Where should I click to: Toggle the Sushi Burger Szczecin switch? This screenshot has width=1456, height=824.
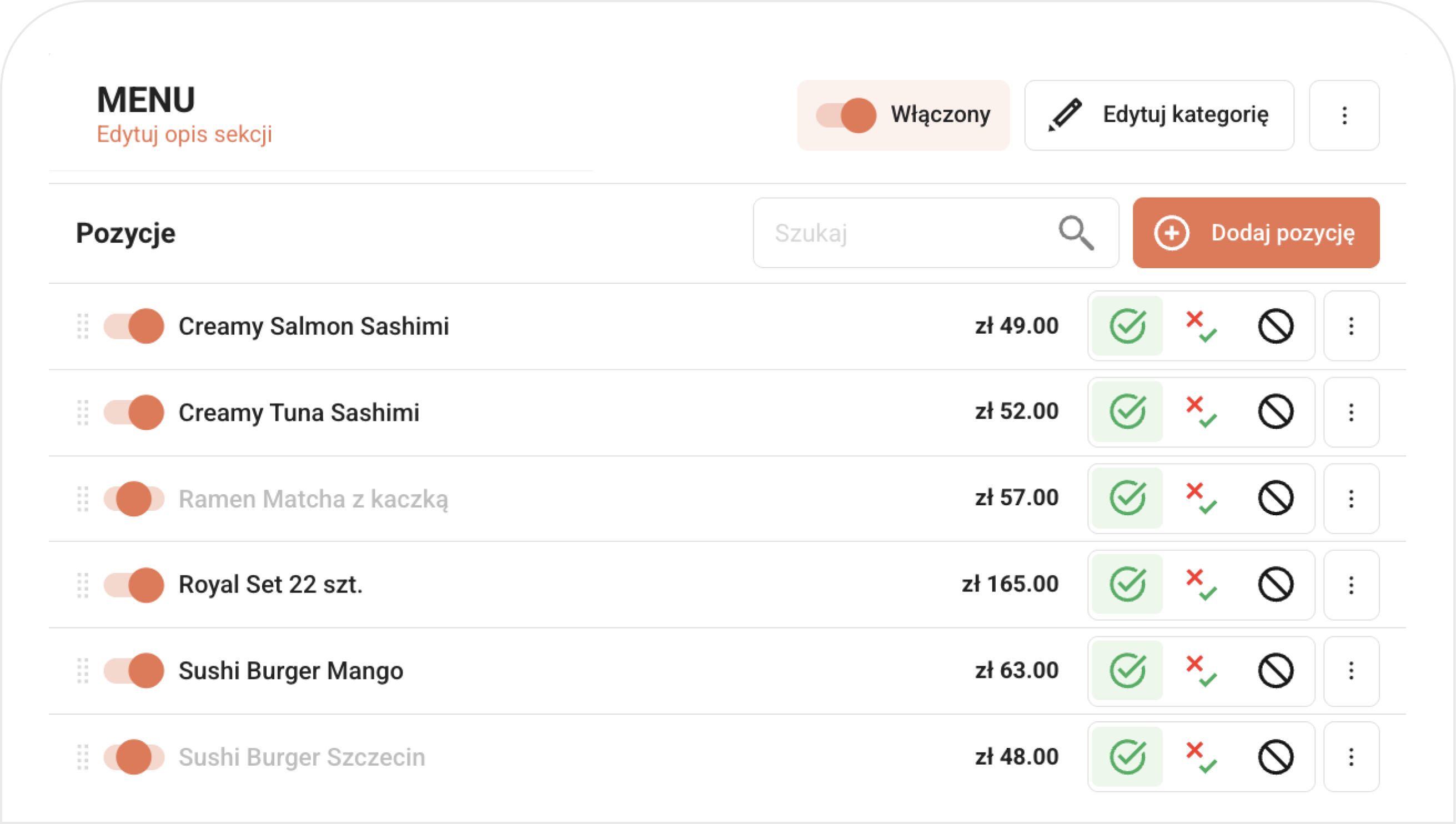point(133,757)
